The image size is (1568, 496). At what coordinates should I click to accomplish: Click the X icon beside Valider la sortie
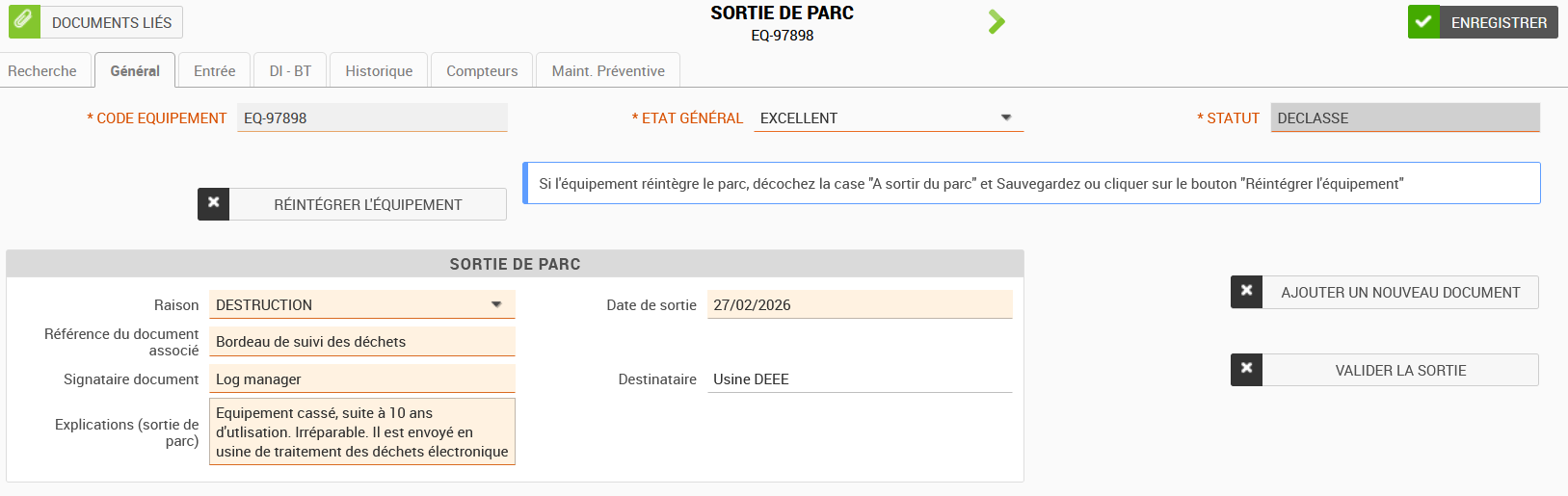click(1247, 370)
